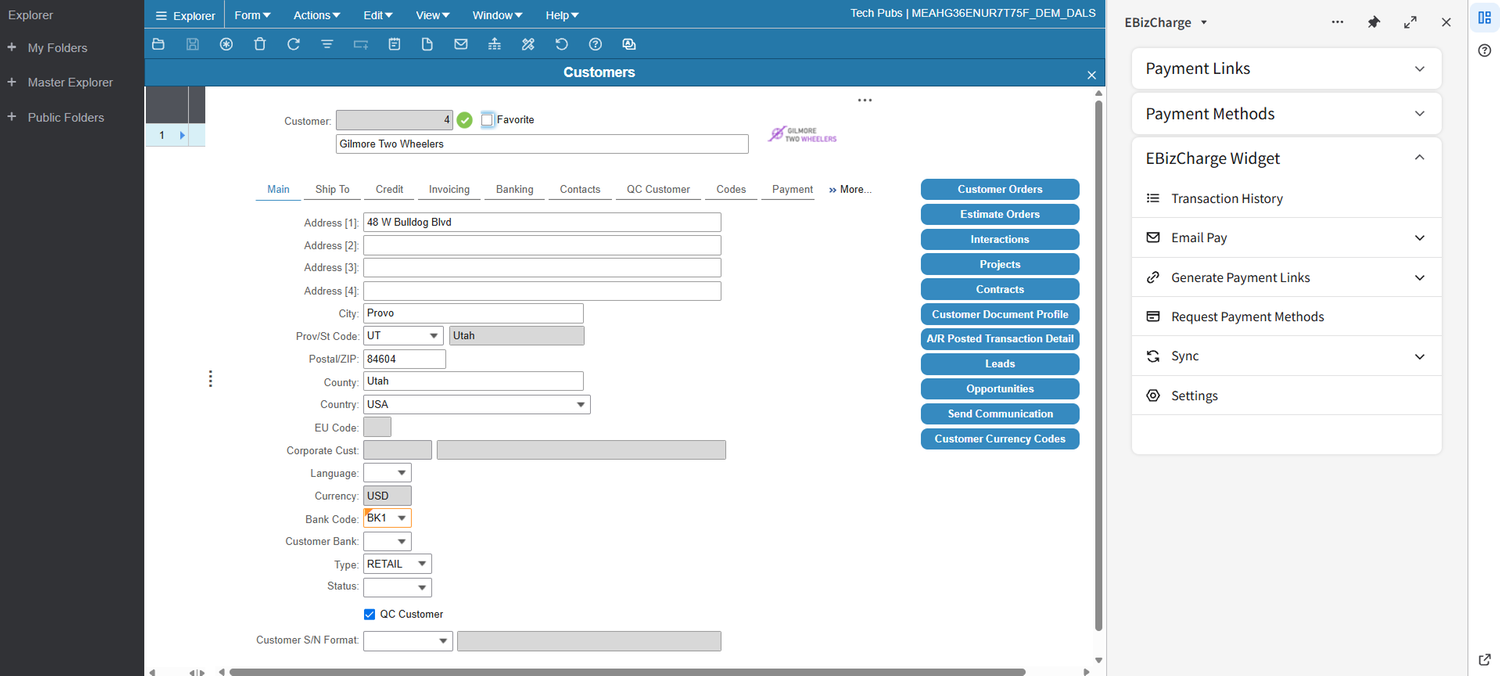Click the green customer validated checkmark

pos(464,120)
